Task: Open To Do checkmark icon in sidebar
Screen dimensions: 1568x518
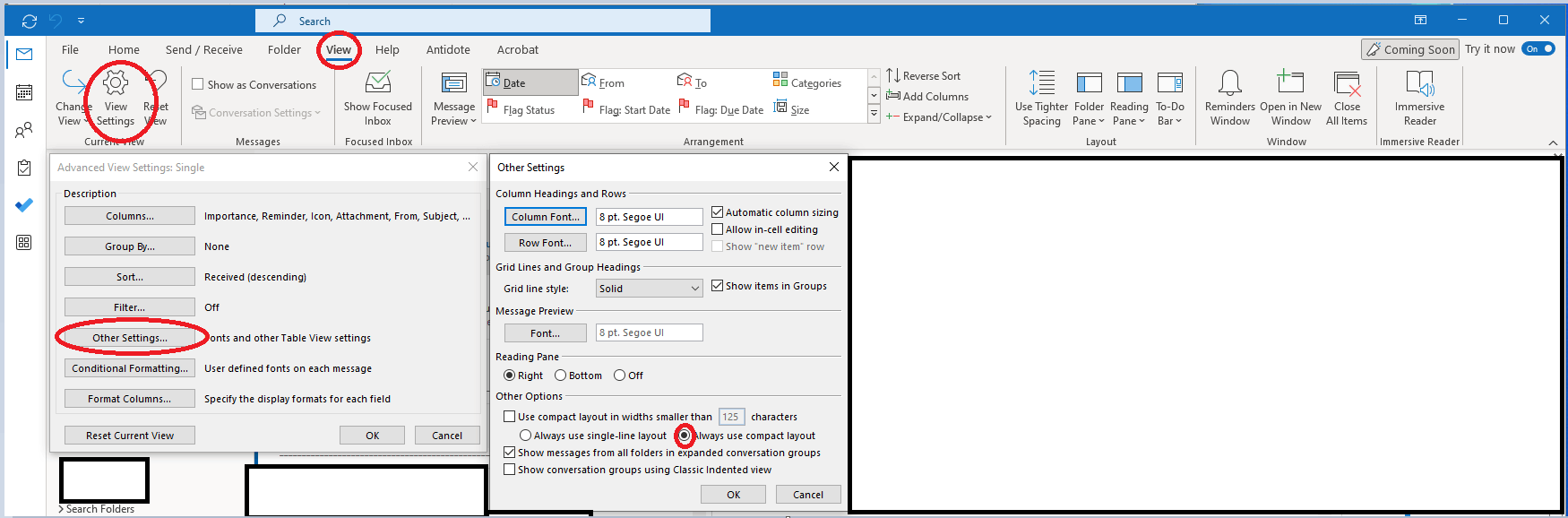Action: point(24,205)
